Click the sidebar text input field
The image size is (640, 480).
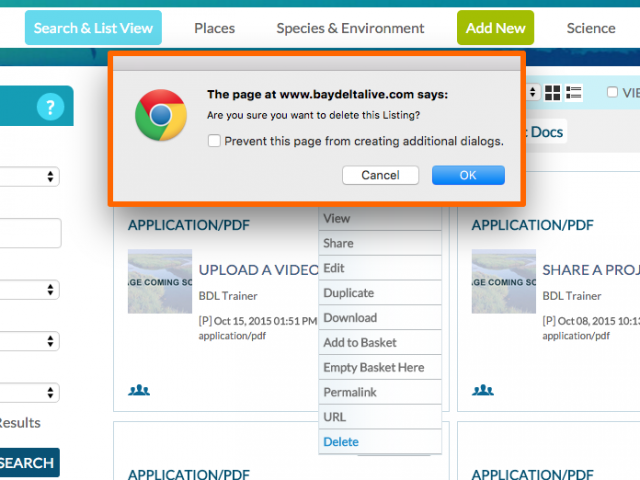[x=29, y=233]
